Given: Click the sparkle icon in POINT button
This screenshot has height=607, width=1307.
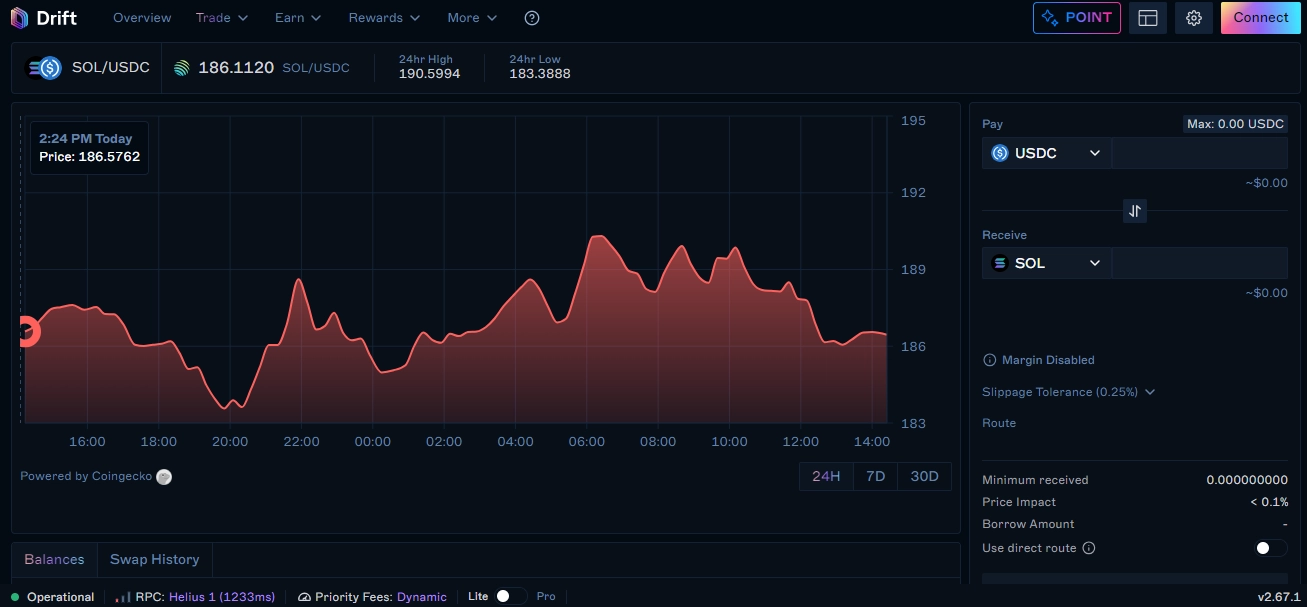Looking at the screenshot, I should pyautogui.click(x=1050, y=18).
